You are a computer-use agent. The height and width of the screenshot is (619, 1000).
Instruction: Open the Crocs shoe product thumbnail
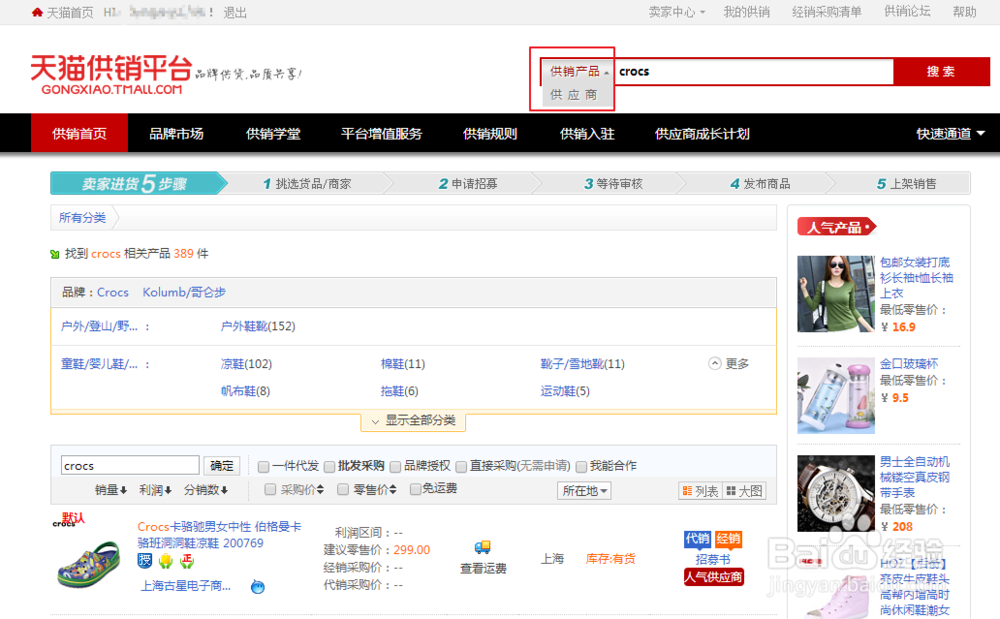88,563
